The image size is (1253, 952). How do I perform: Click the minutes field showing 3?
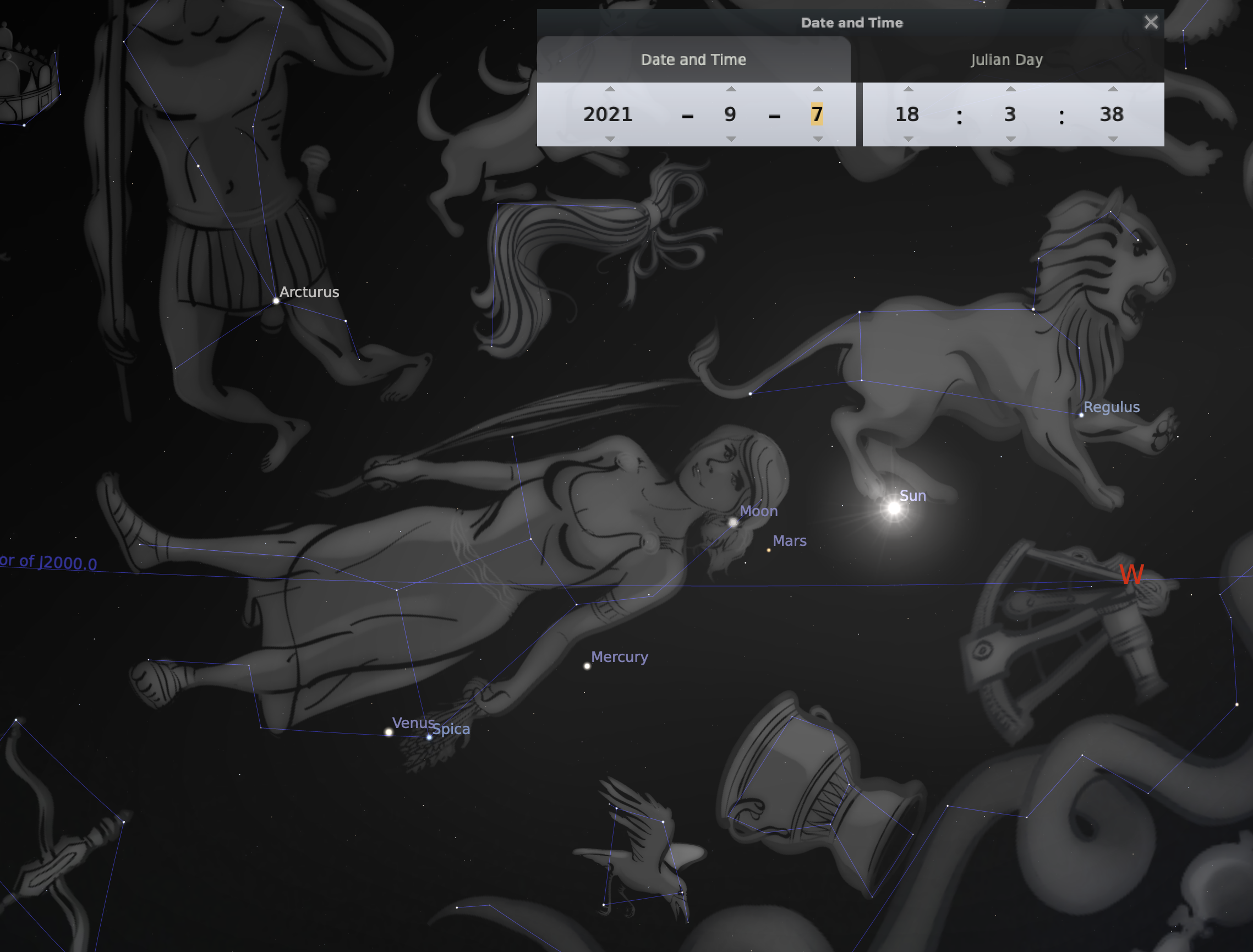[x=1010, y=114]
